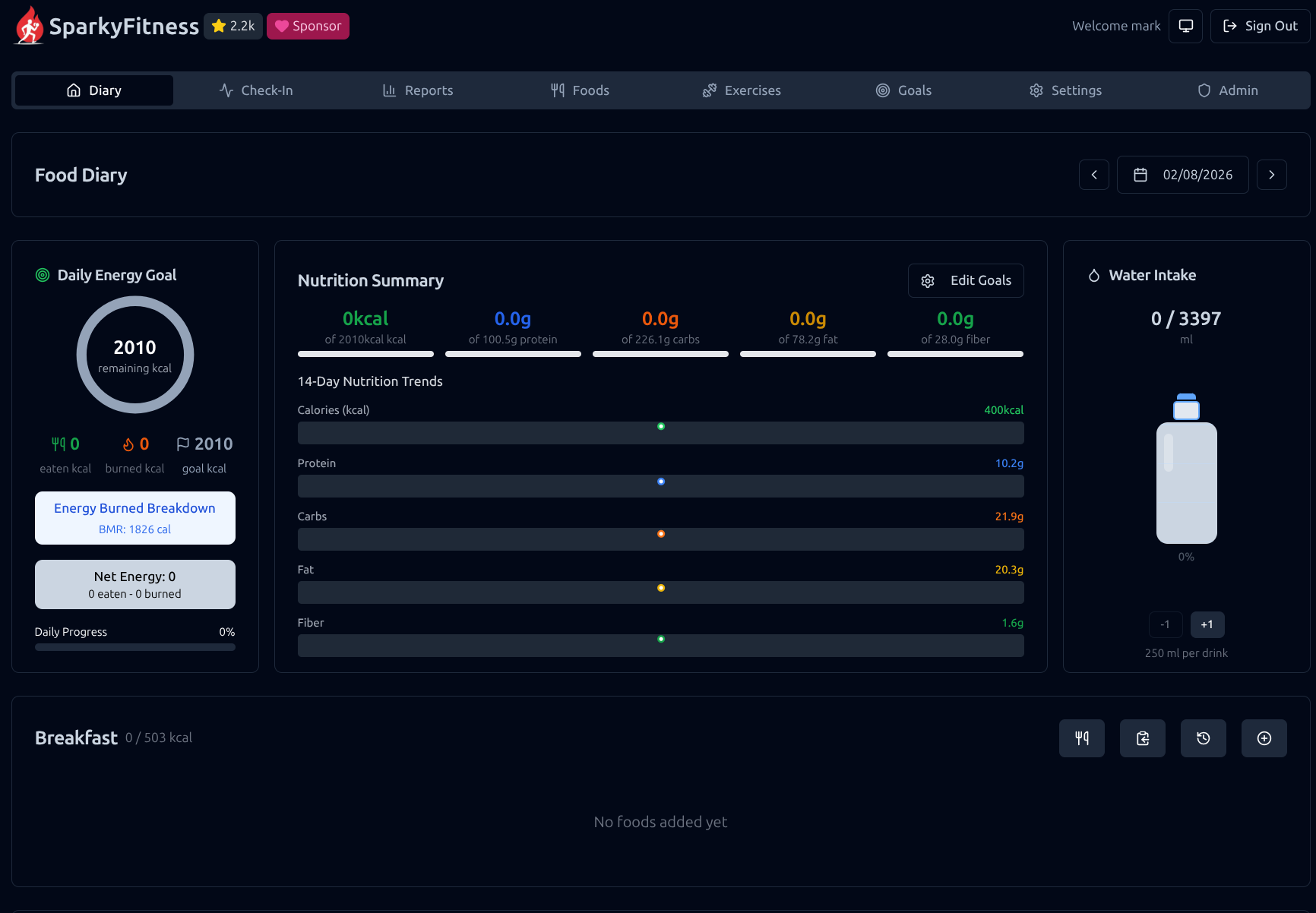This screenshot has width=1316, height=913.
Task: Go to previous day with left chevron
Action: (1094, 175)
